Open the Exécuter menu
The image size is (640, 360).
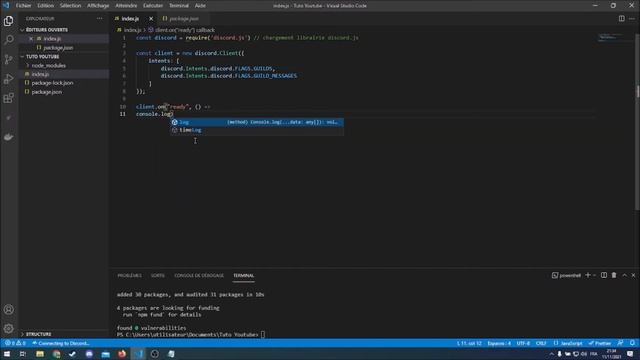[153, 6]
